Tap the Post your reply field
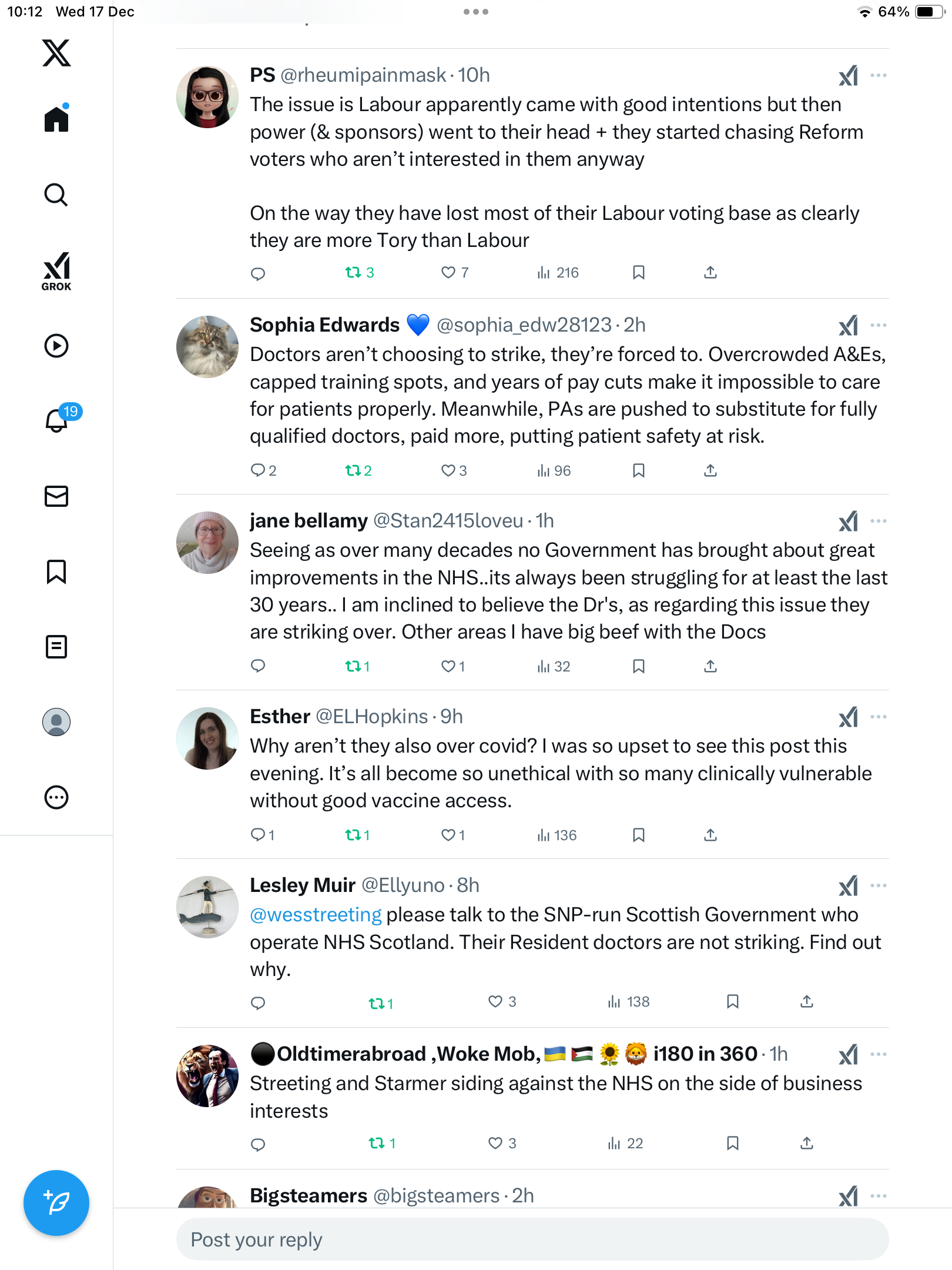The width and height of the screenshot is (952, 1270). point(532,1239)
